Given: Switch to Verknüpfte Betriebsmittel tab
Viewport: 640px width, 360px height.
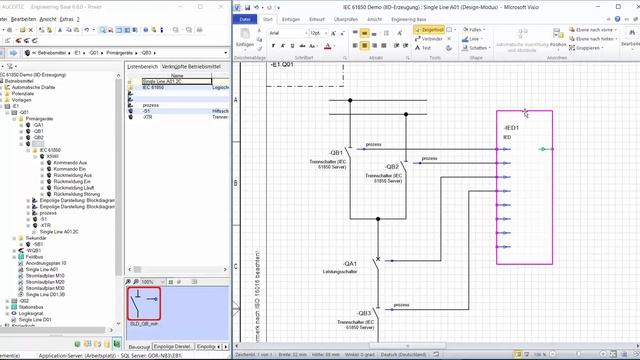Looking at the screenshot, I should (x=191, y=67).
